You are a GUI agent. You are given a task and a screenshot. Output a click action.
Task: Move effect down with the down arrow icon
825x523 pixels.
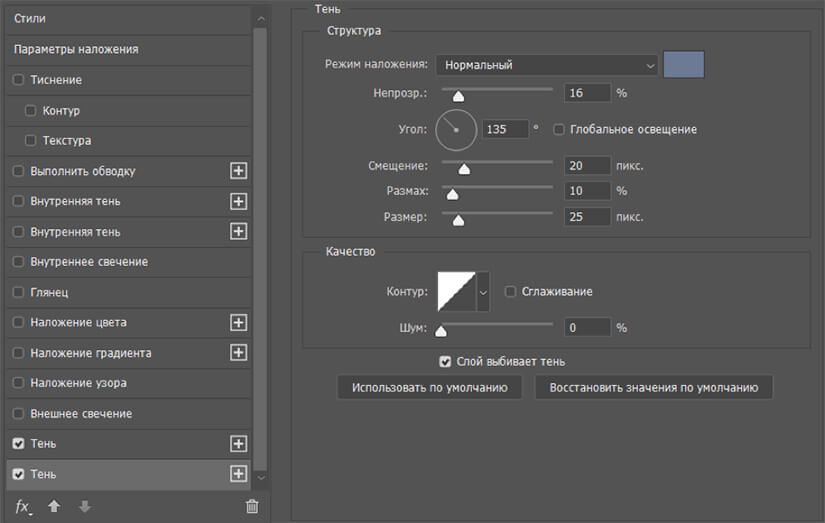[x=84, y=506]
